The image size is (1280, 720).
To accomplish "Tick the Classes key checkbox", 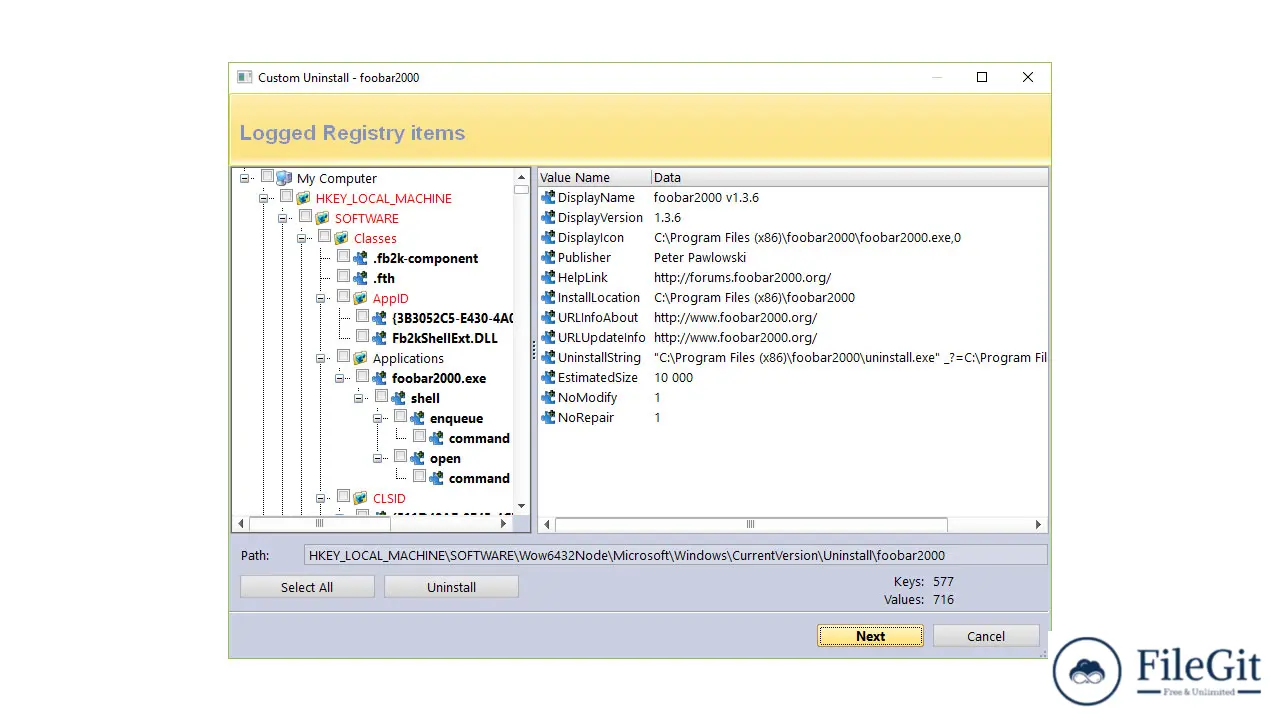I will 324,236.
